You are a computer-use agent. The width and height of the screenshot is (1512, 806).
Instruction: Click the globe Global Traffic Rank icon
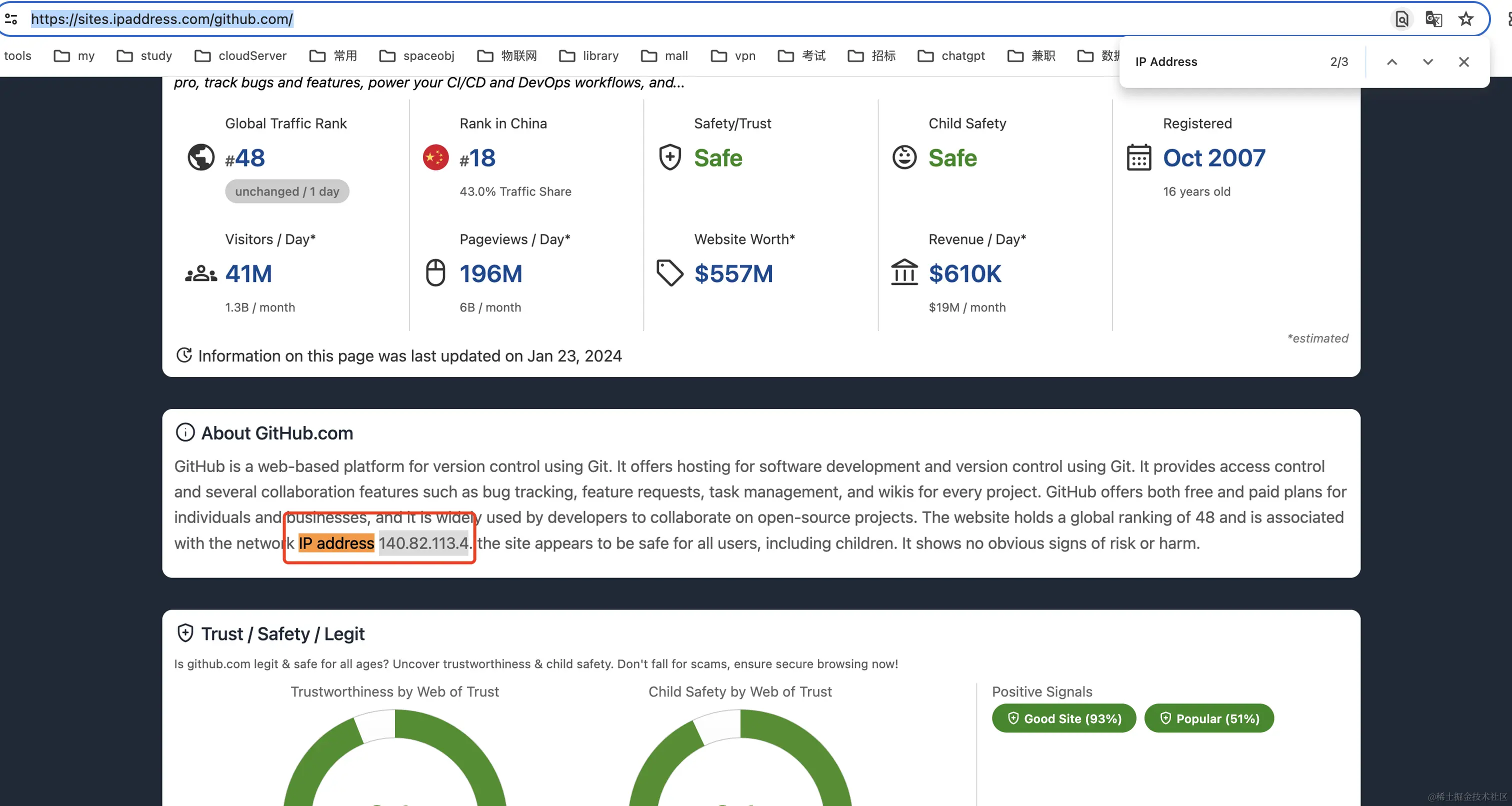[x=200, y=157]
